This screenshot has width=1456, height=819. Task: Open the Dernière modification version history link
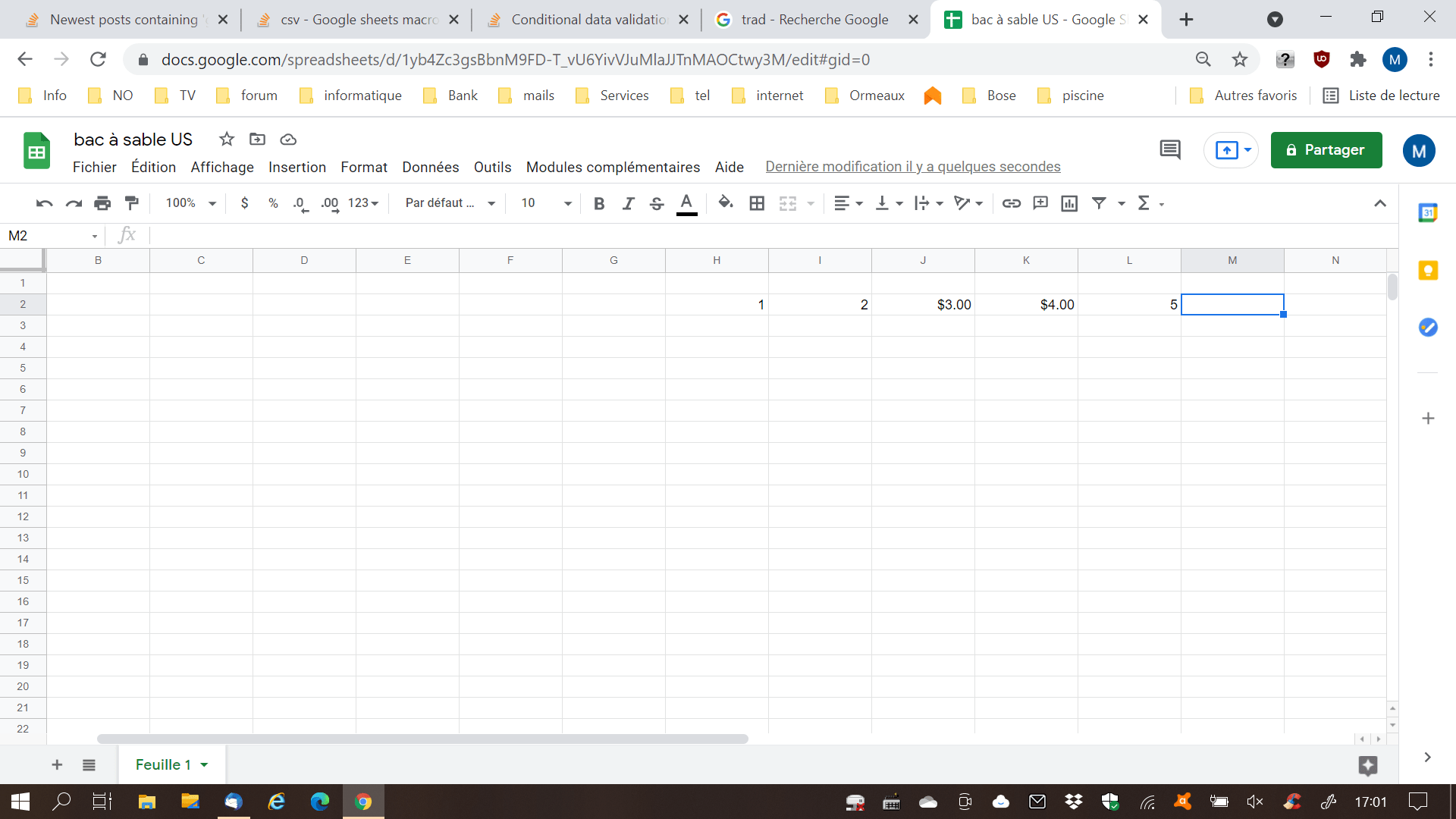click(912, 167)
